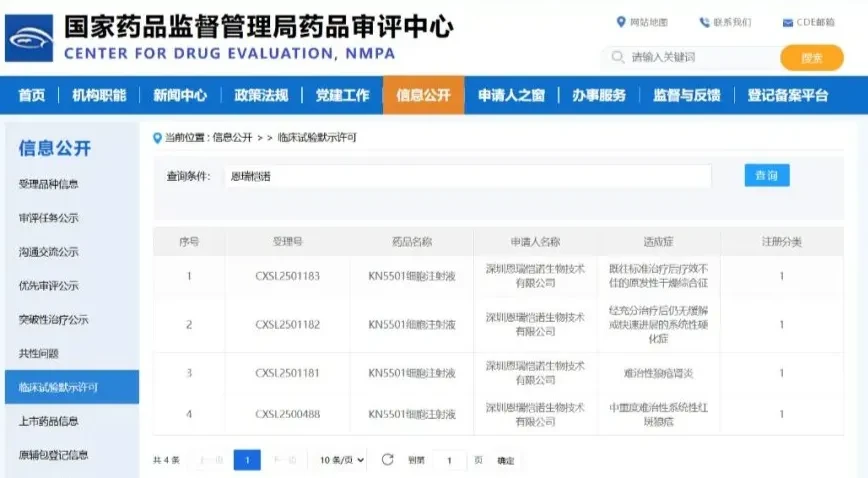Click the 确定 page jump button

pyautogui.click(x=505, y=460)
